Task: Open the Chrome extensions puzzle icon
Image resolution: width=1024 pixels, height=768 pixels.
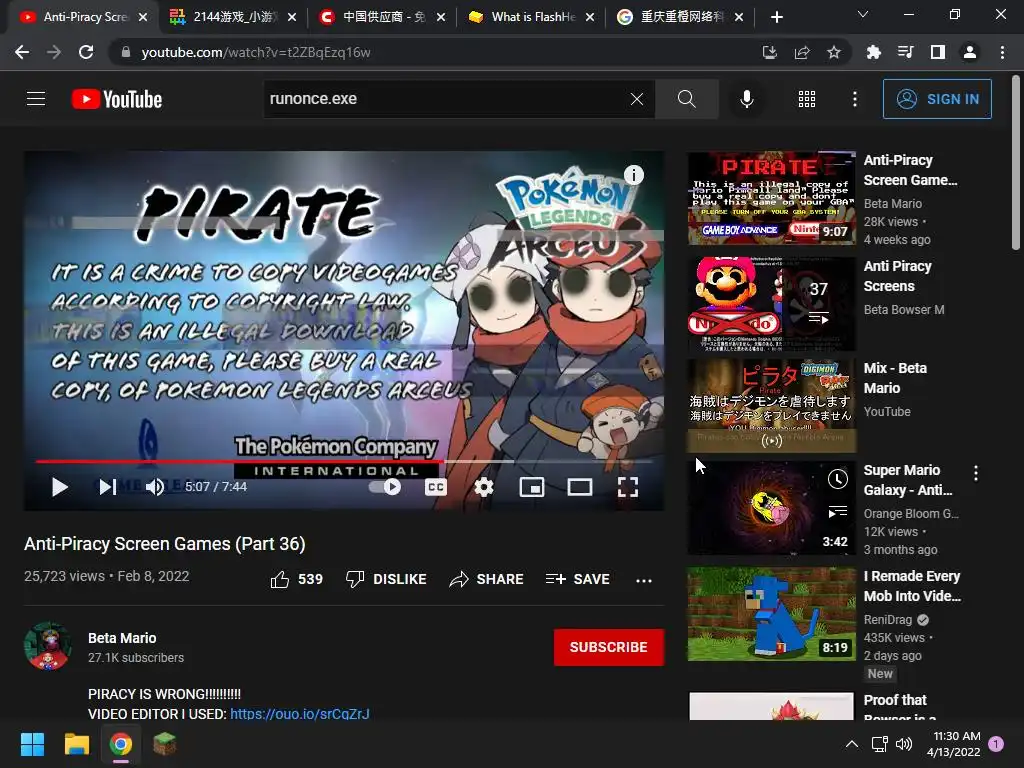Action: pyautogui.click(x=873, y=52)
